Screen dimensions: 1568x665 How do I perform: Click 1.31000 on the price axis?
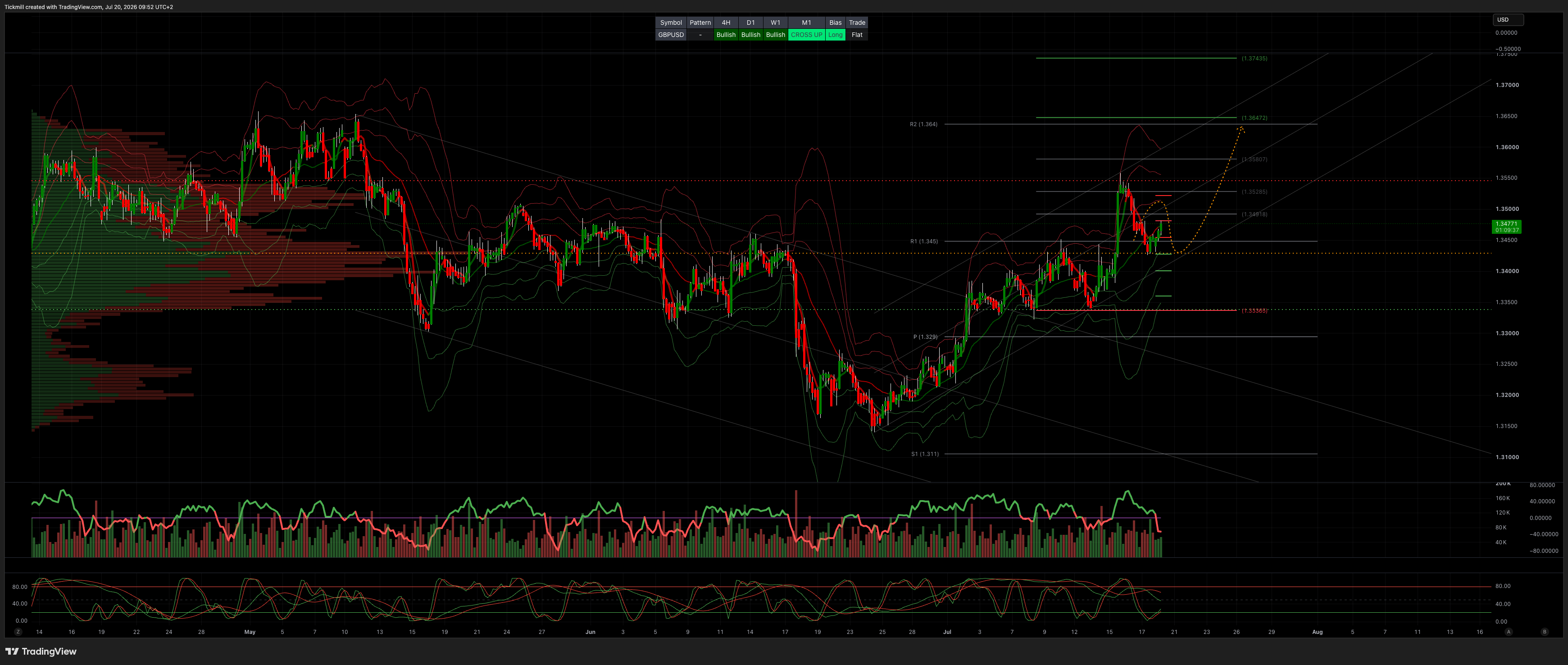[1507, 457]
